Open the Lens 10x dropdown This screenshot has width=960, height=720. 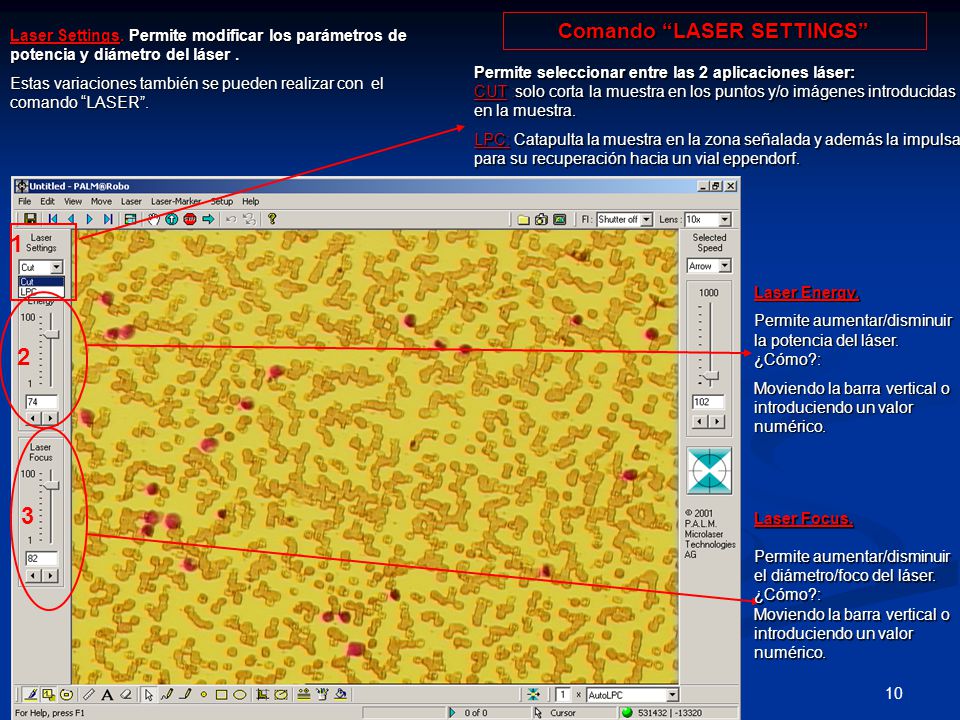[724, 219]
